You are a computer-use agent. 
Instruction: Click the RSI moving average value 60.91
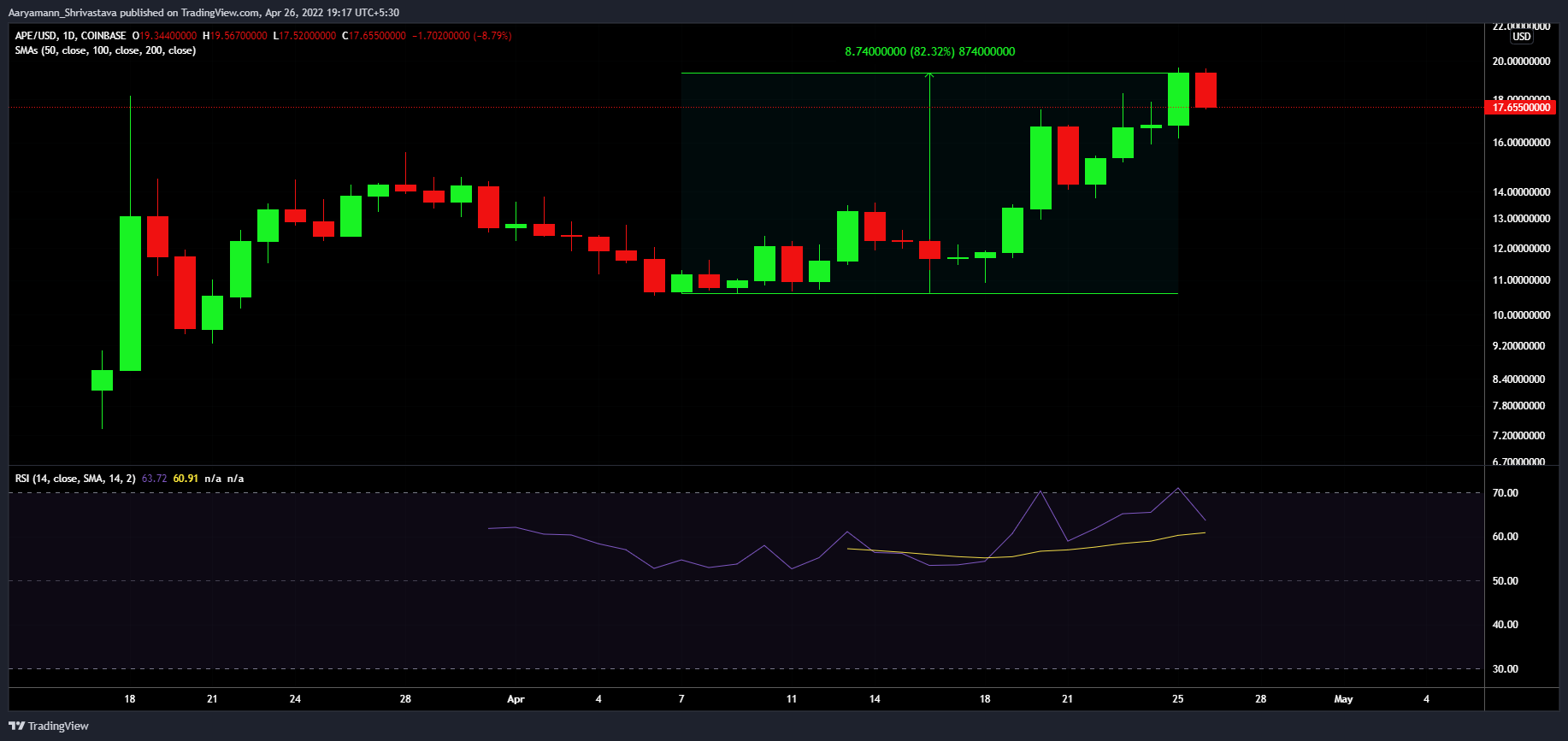click(186, 479)
